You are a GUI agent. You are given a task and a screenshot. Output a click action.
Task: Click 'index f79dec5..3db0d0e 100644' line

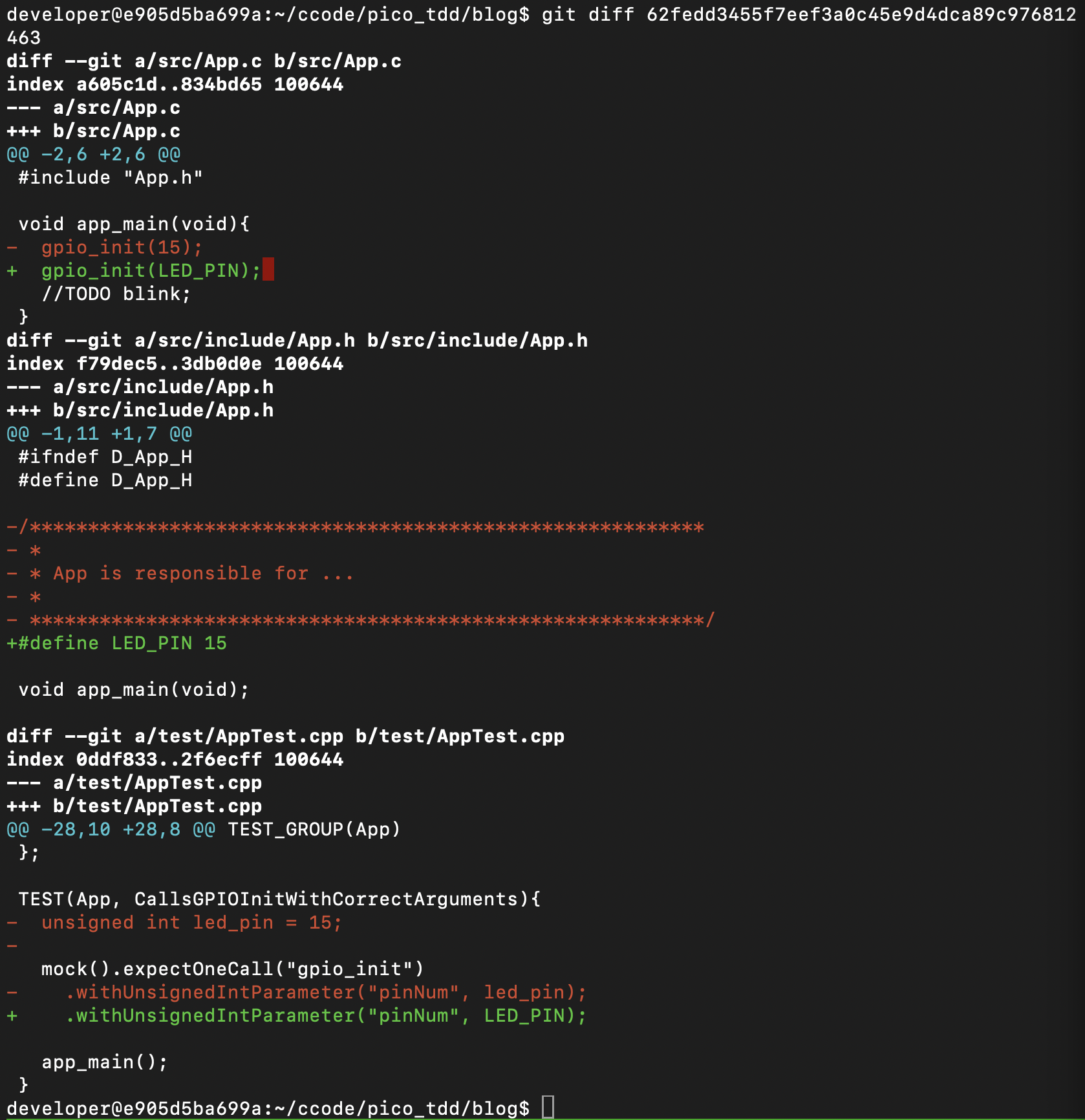(175, 364)
